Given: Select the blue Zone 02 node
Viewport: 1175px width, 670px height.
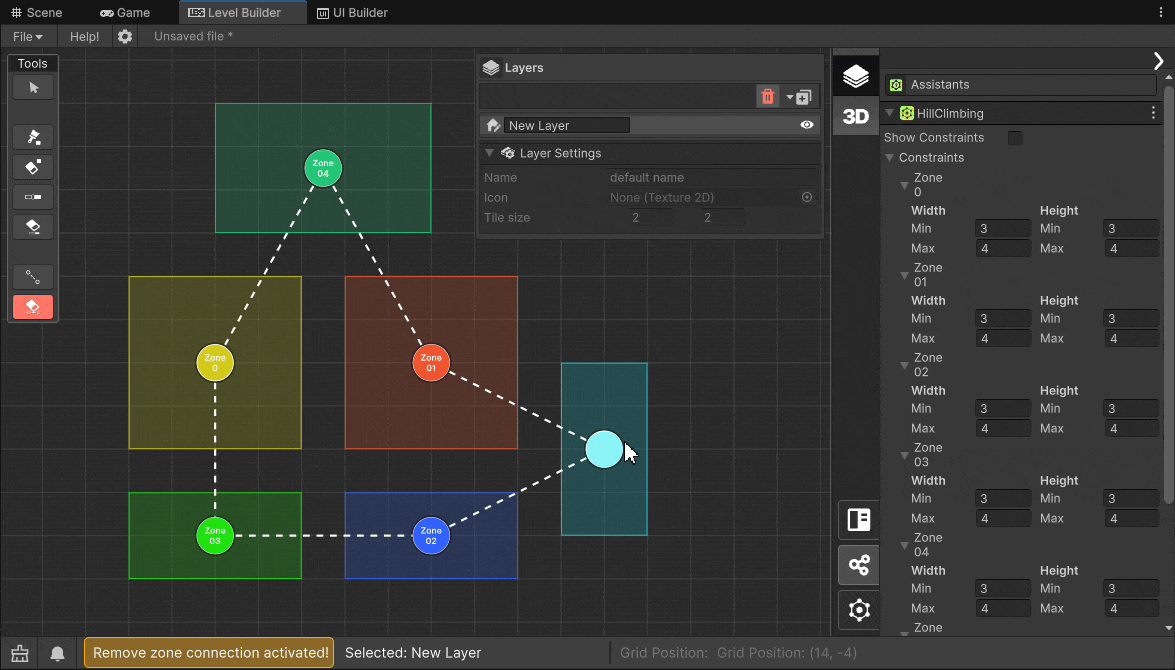Looking at the screenshot, I should [431, 536].
